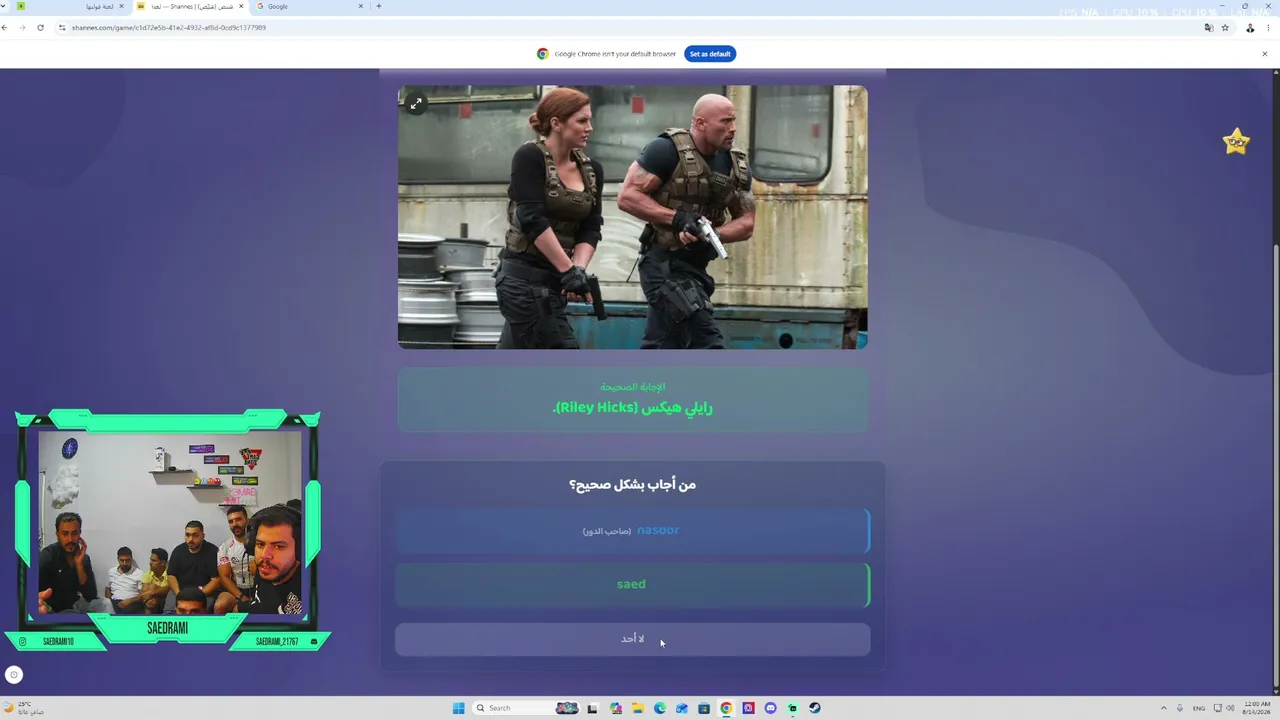Expand the question image to fullscreen
This screenshot has height=720, width=1280.
pos(416,103)
